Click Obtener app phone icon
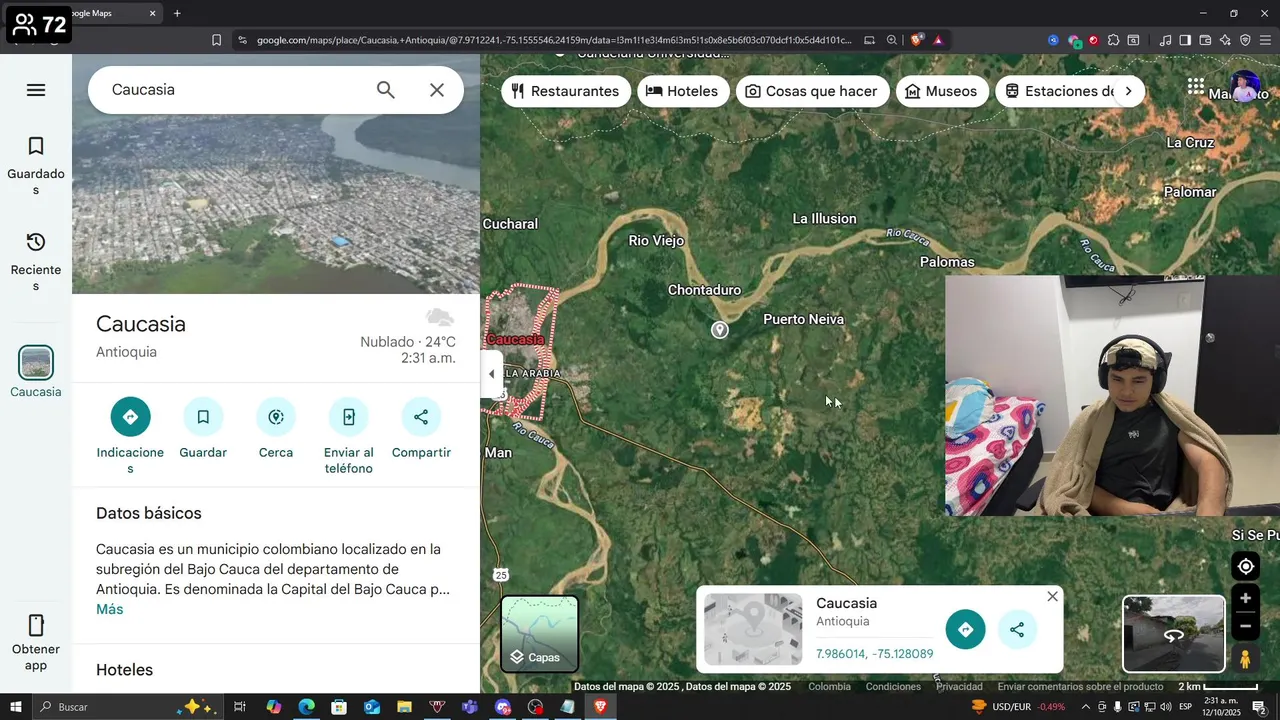 pos(36,626)
